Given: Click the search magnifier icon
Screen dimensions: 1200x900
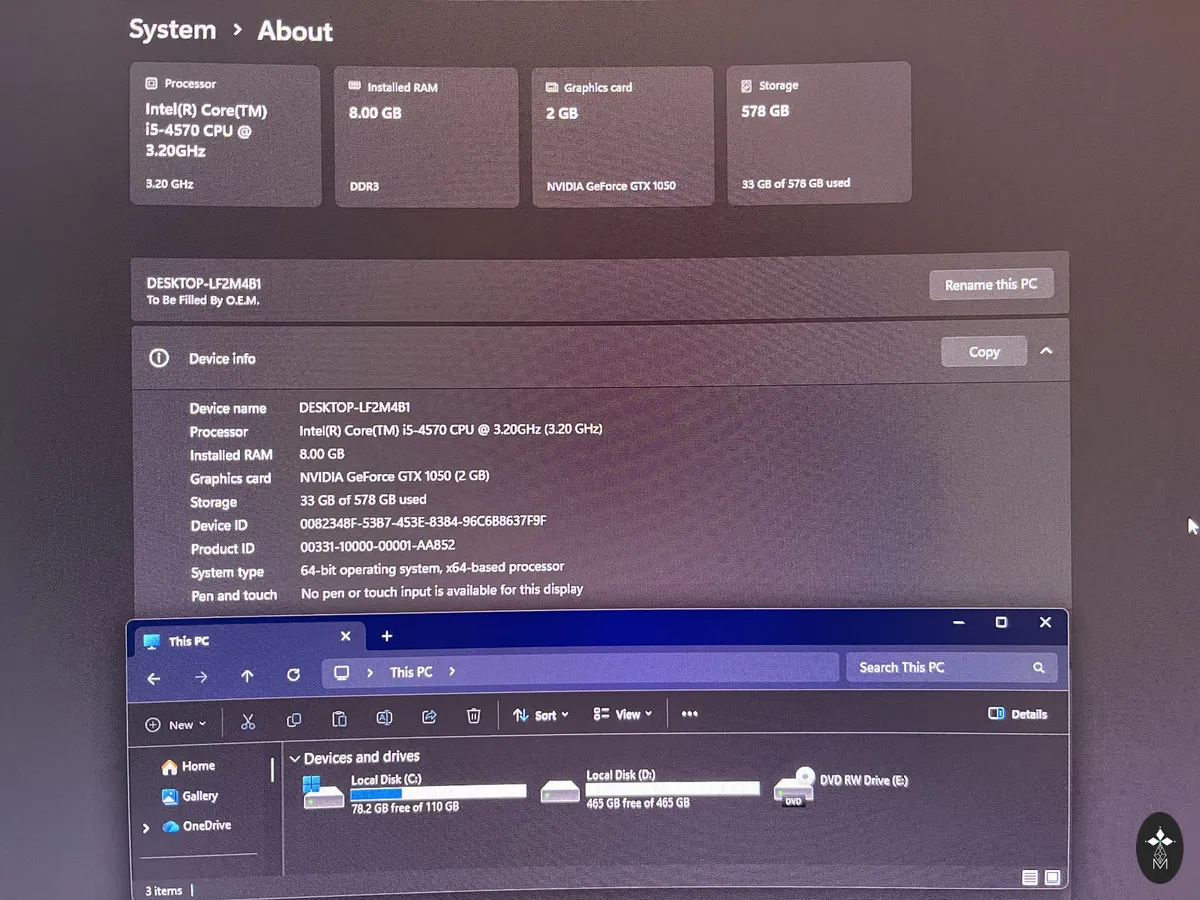Looking at the screenshot, I should 1039,667.
